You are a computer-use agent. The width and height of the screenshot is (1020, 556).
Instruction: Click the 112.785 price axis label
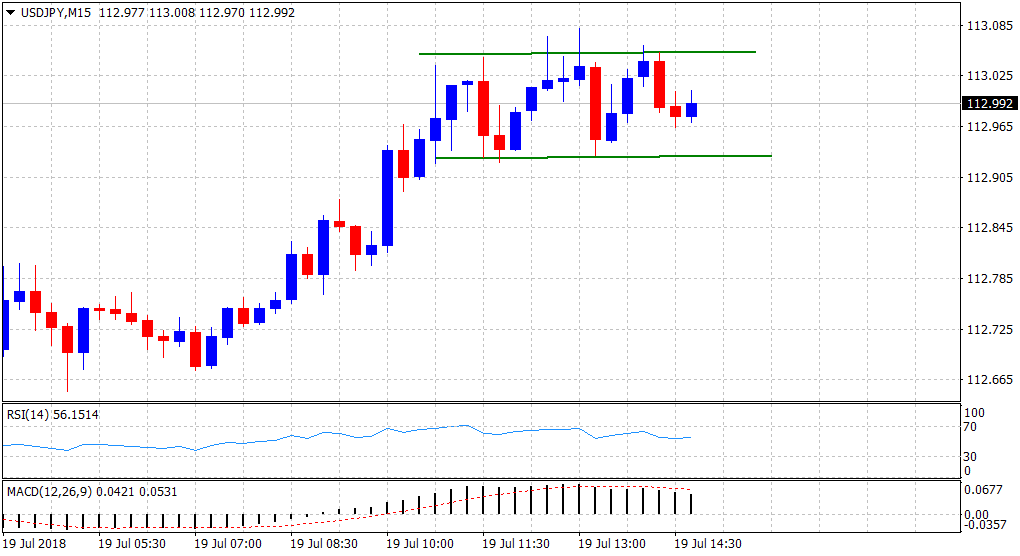tap(990, 278)
